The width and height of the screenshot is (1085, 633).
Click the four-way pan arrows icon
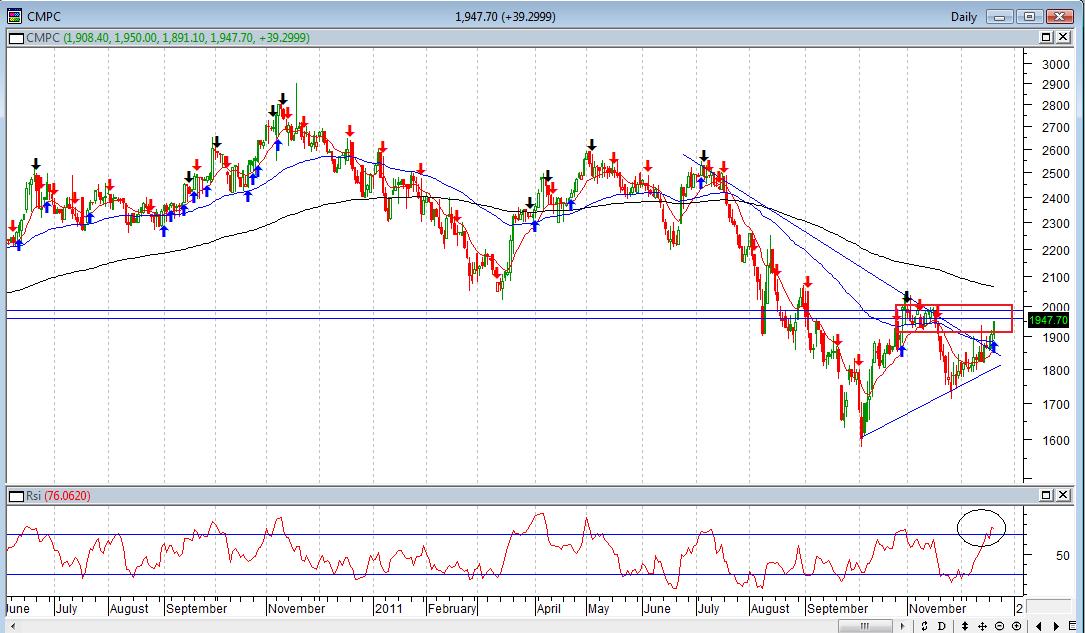(x=983, y=625)
